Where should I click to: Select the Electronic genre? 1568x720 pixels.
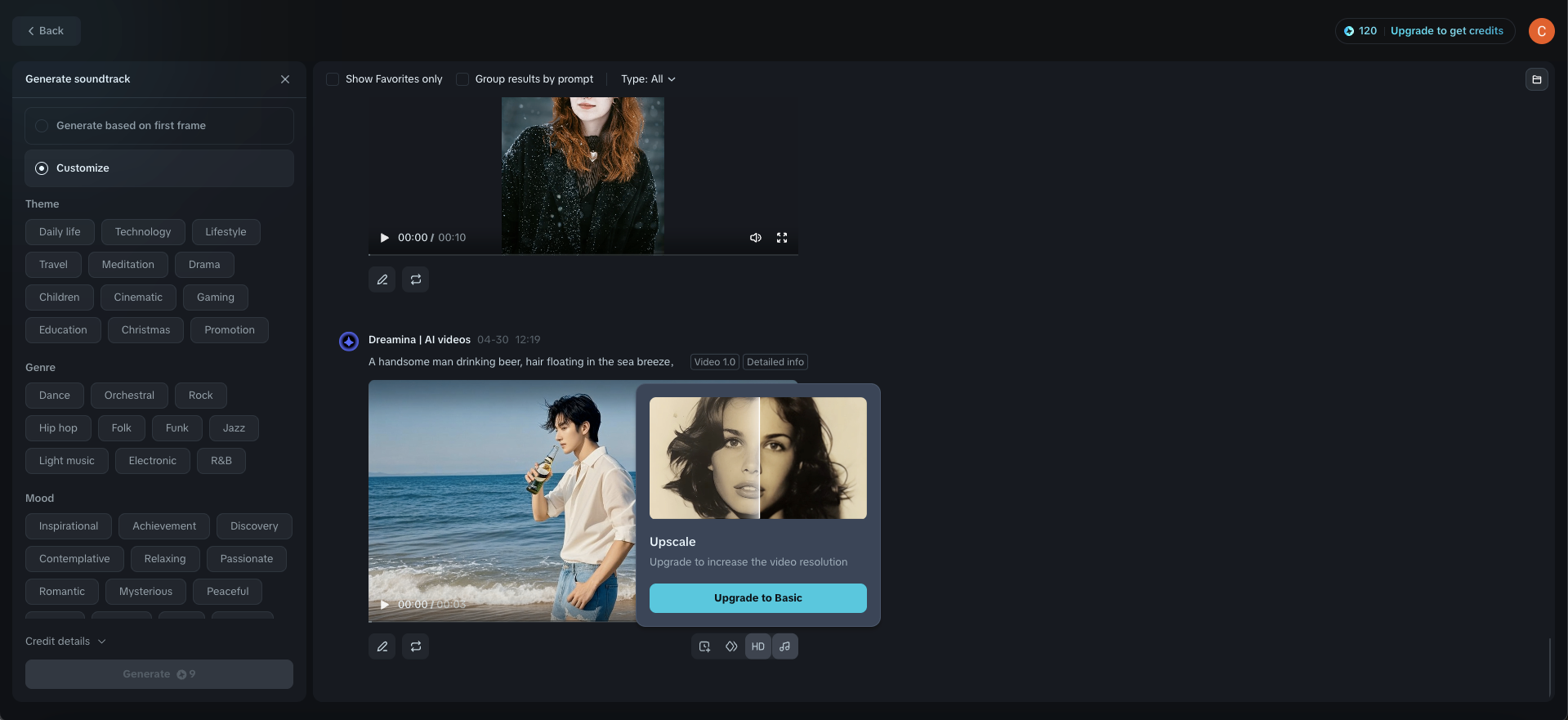click(x=153, y=461)
